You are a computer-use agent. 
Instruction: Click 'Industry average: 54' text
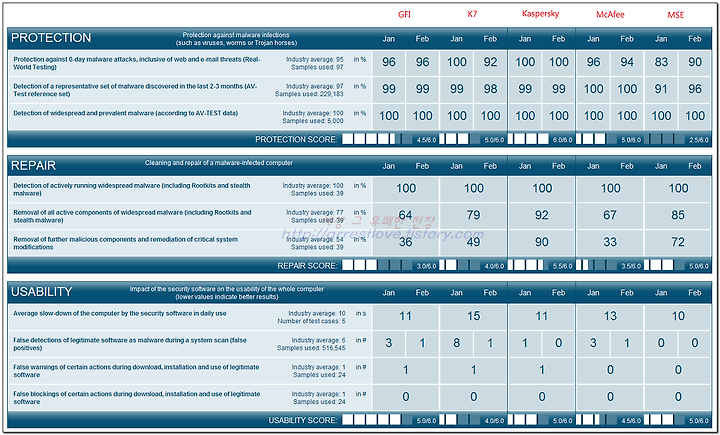point(315,239)
